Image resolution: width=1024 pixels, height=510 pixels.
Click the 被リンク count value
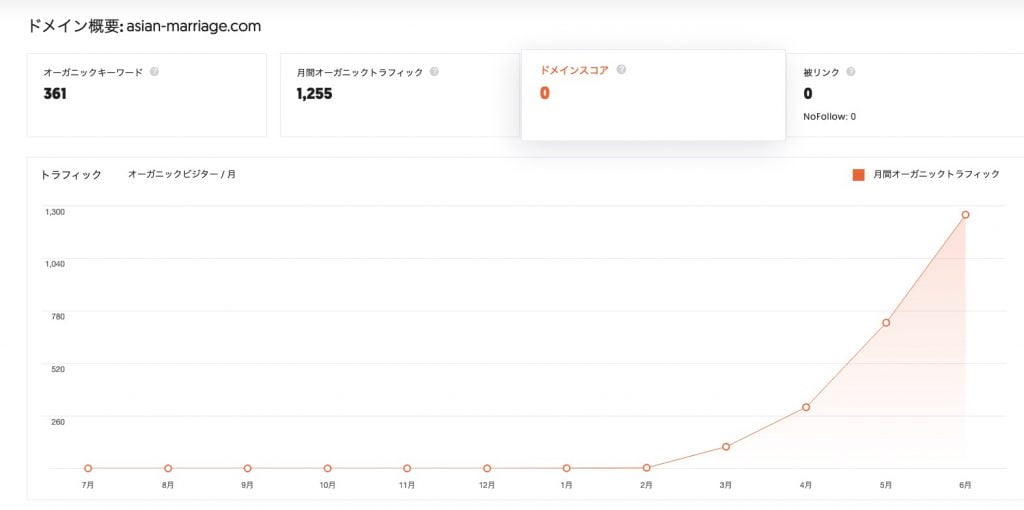click(x=808, y=94)
